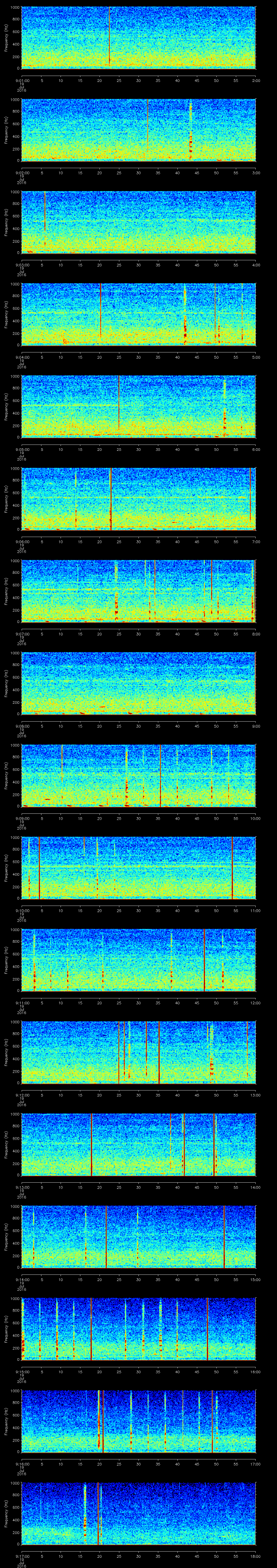277x1568 pixels.
Task: Click the spectrogram starting 9:15:00
Action: click(138, 1329)
